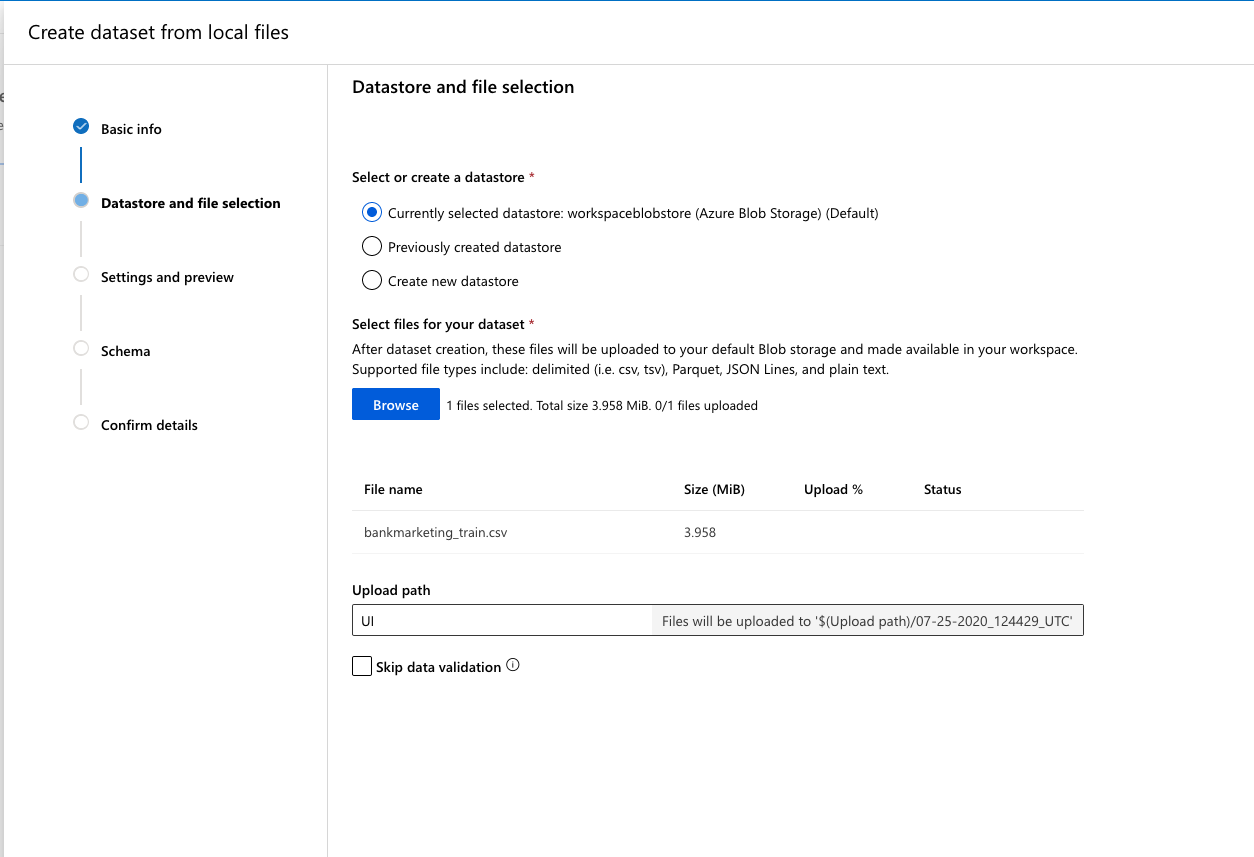Viewport: 1254px width, 857px height.
Task: Select Create new datastore radio button
Action: click(372, 281)
